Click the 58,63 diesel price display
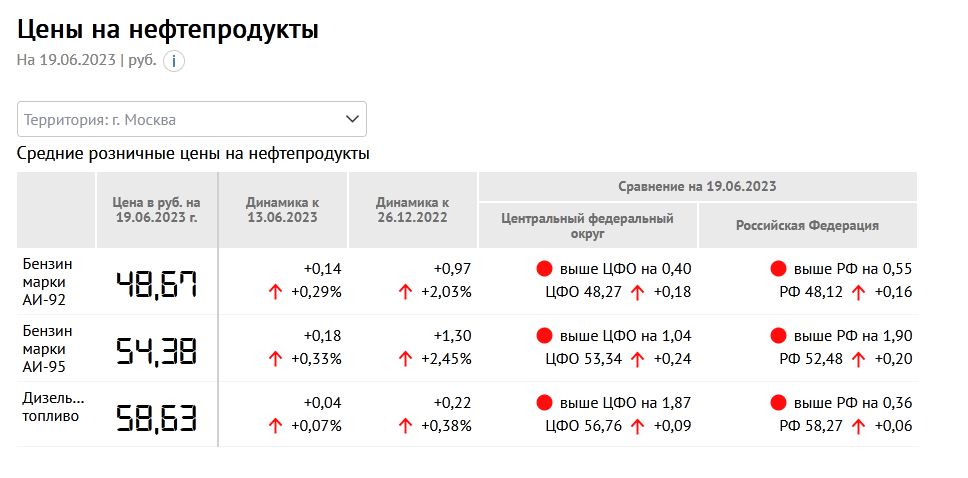This screenshot has height=478, width=968. 157,419
